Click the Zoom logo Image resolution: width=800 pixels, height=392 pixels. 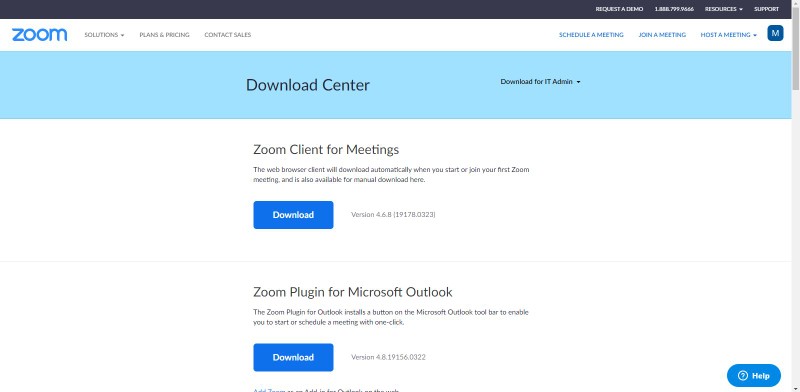(39, 35)
